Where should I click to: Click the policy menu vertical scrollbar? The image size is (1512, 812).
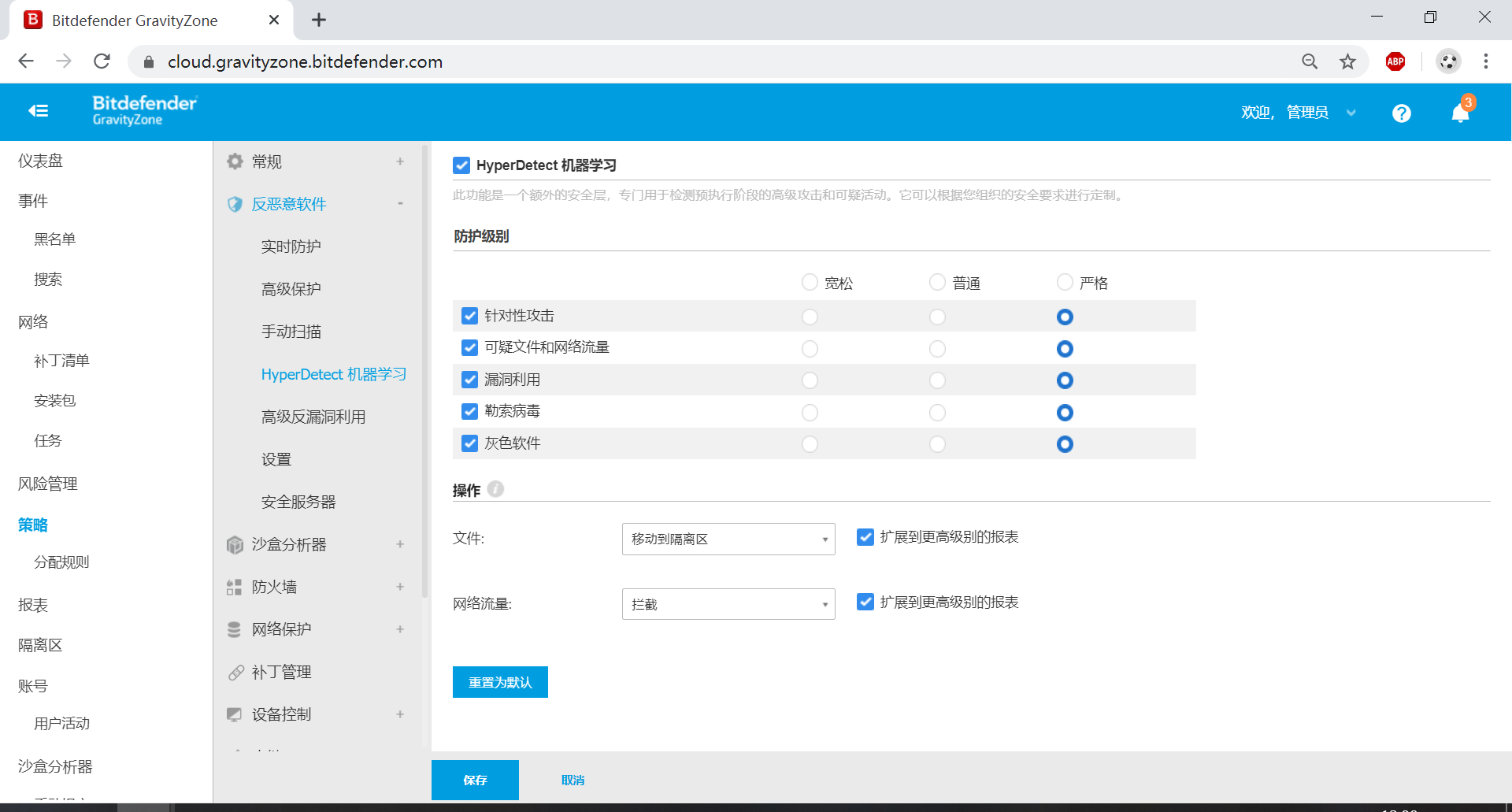point(425,370)
